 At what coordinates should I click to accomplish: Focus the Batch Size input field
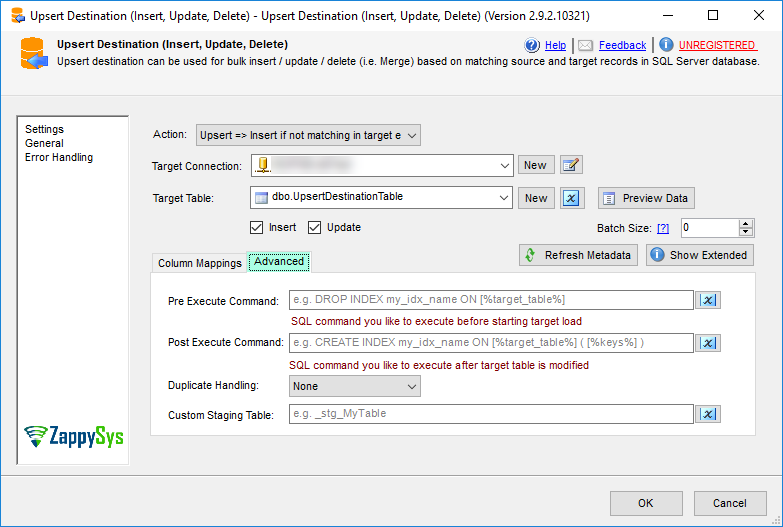coord(710,228)
